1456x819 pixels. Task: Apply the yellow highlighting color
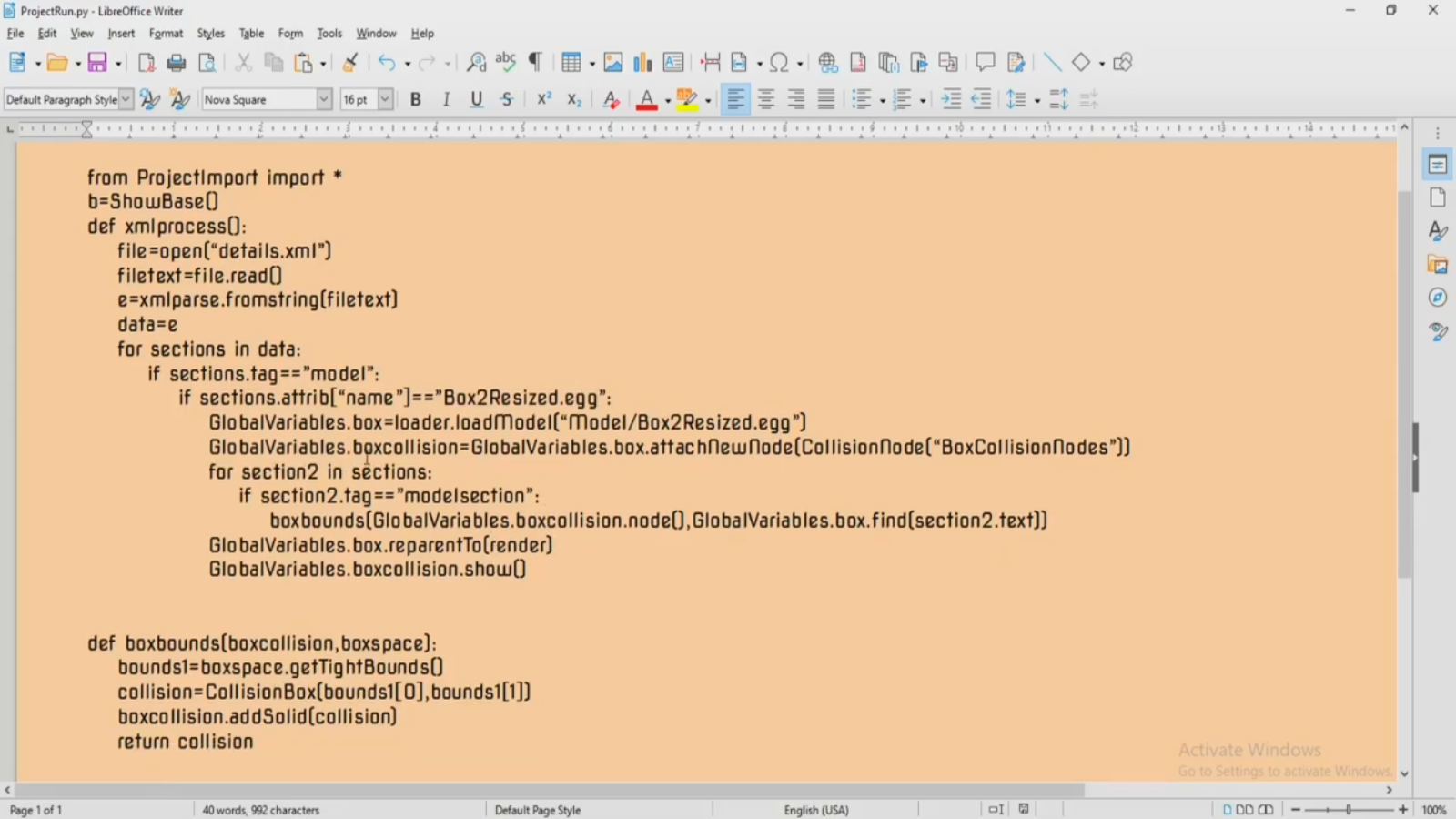tap(687, 99)
